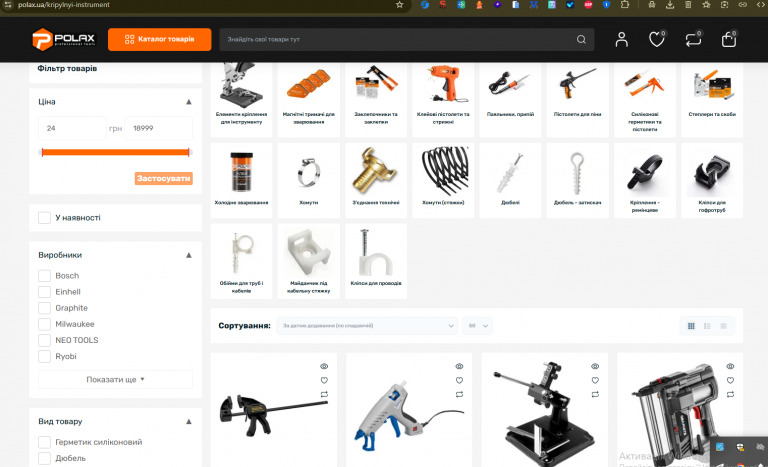Screen dimensions: 768x467
Task: Open Клейові пістолети та стрижні category
Action: click(443, 99)
